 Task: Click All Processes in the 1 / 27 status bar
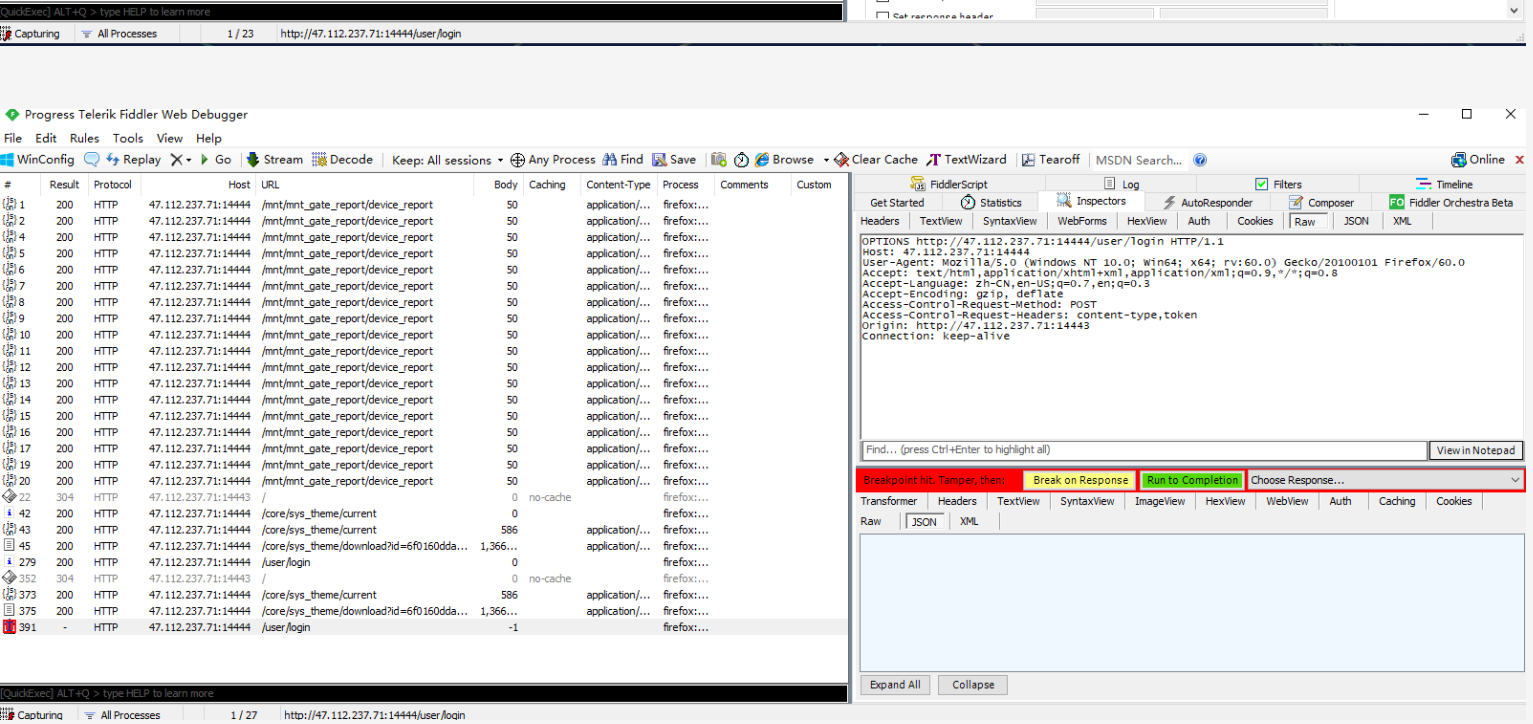coord(122,715)
